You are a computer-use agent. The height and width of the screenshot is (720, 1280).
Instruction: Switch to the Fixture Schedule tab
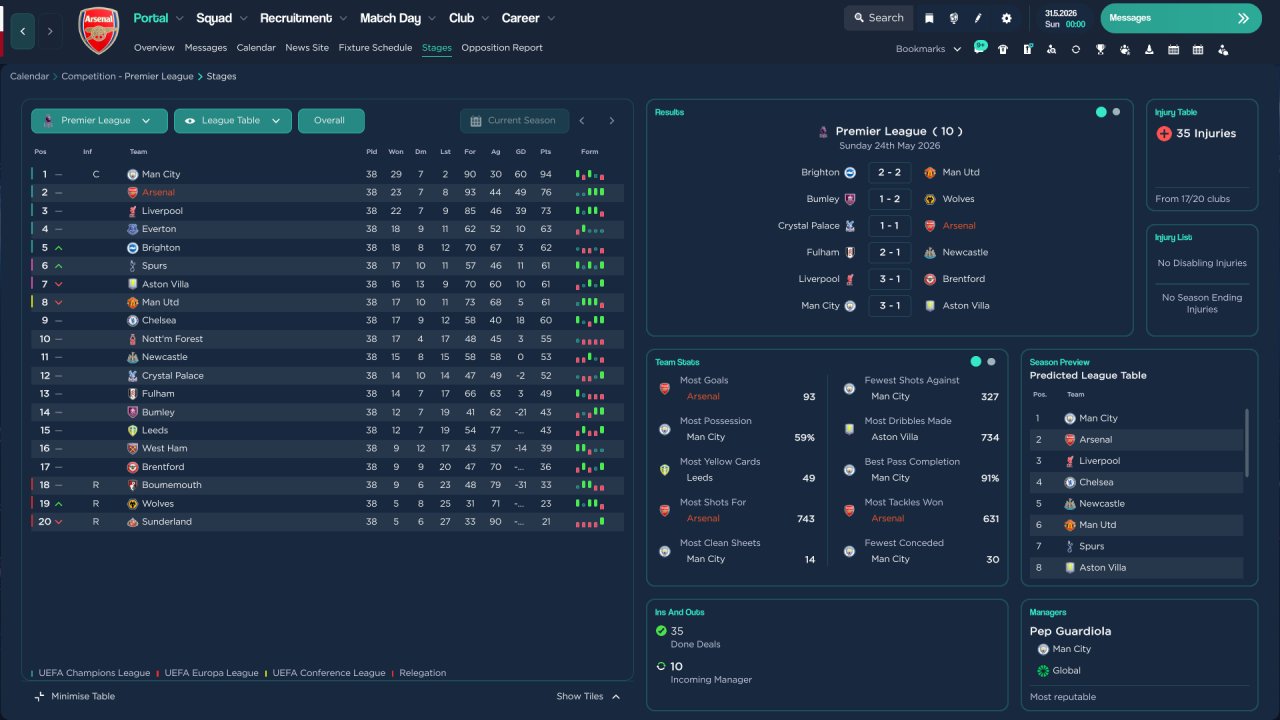pyautogui.click(x=375, y=48)
